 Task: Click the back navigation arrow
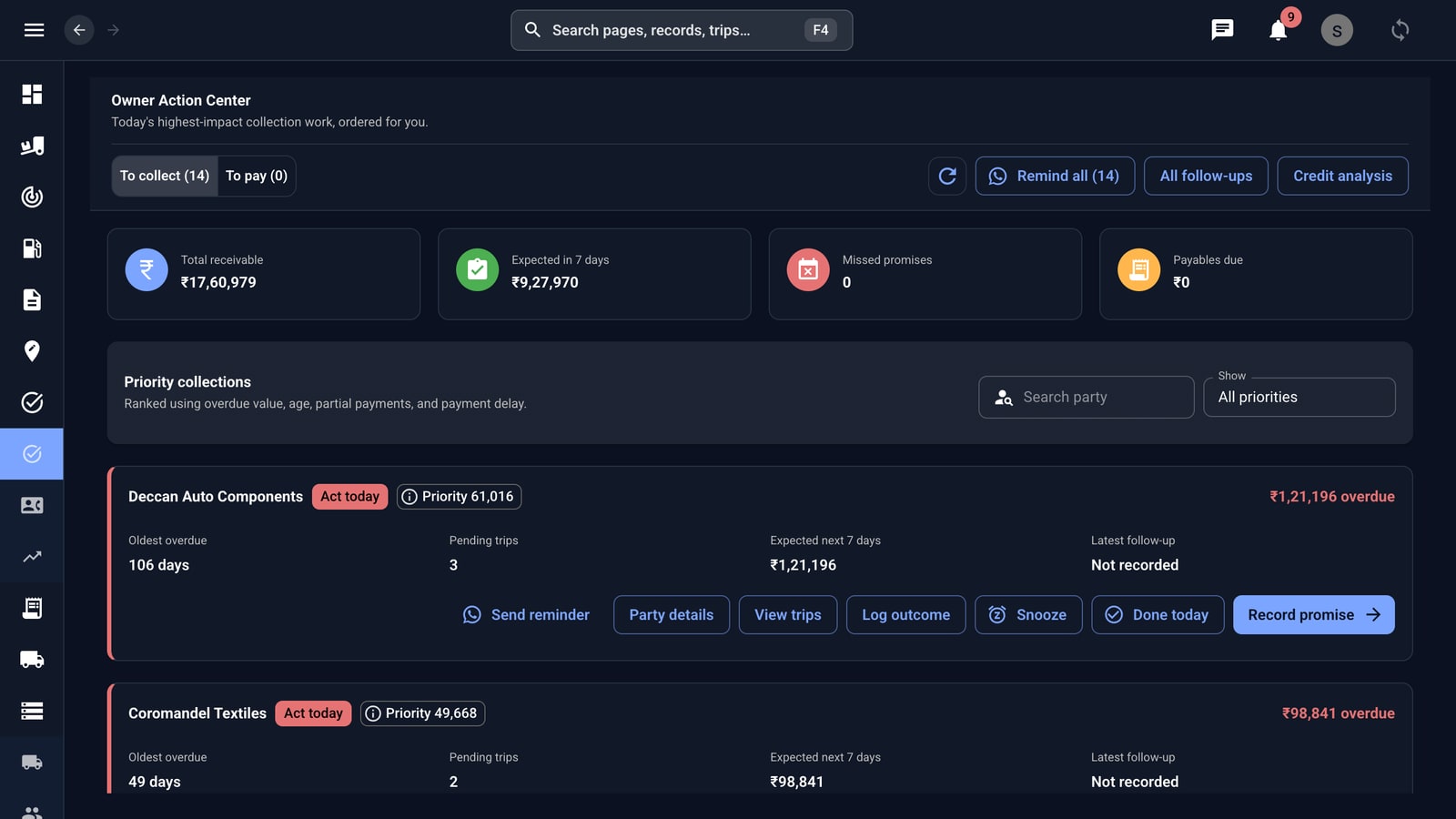[x=79, y=30]
